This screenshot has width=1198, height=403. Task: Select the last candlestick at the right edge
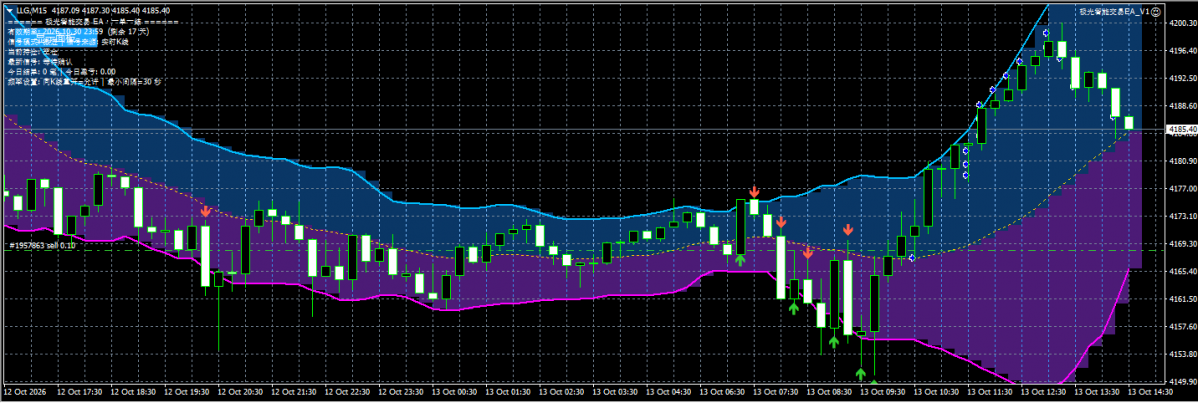point(1129,122)
